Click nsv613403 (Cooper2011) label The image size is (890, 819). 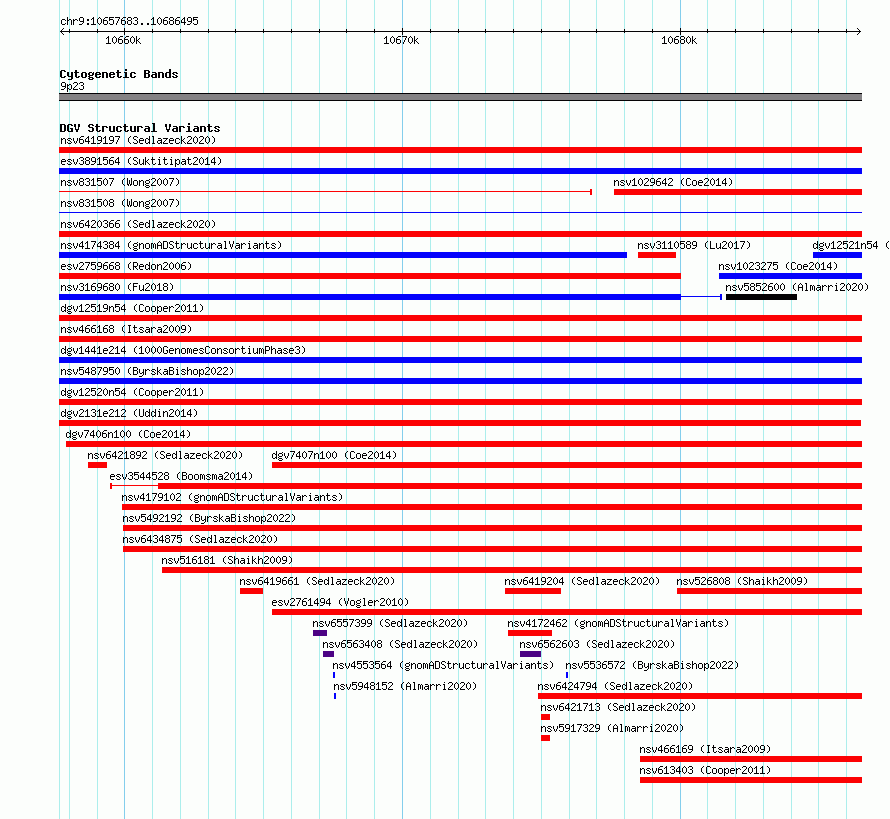pos(705,770)
